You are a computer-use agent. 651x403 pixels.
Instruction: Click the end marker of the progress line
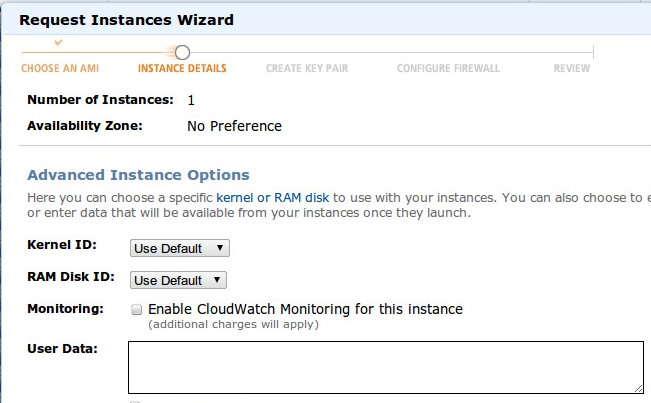pyautogui.click(x=593, y=52)
